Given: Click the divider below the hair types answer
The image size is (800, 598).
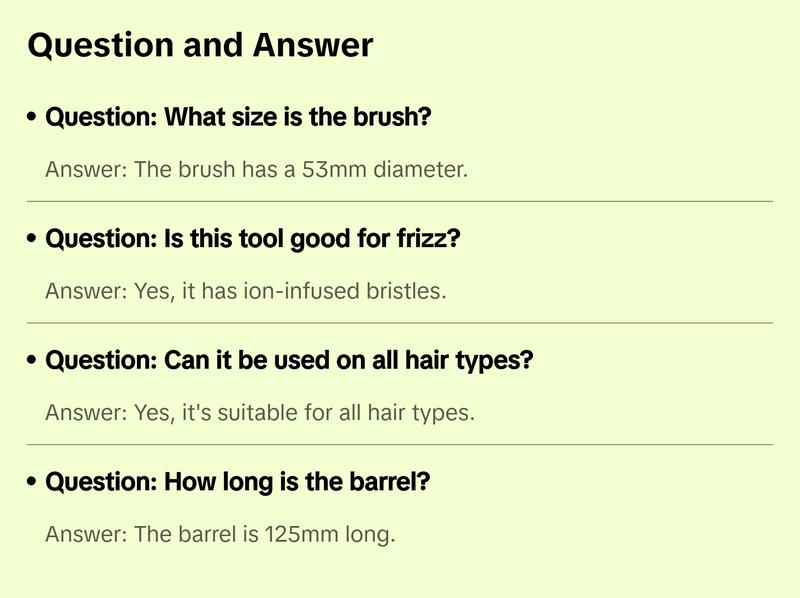Looking at the screenshot, I should [x=400, y=444].
